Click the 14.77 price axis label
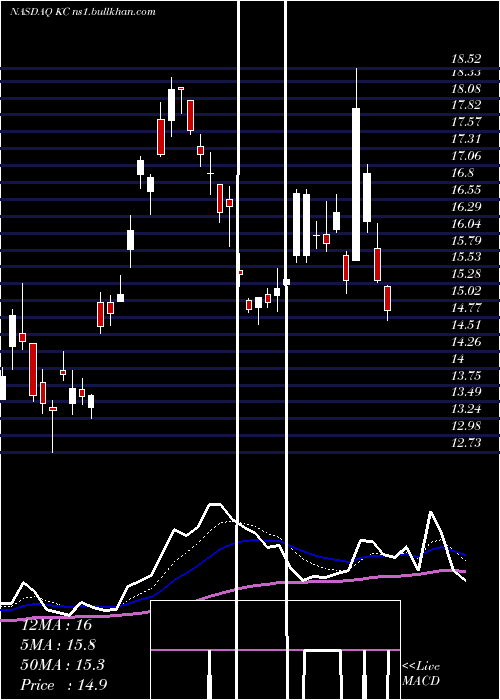 pyautogui.click(x=466, y=308)
